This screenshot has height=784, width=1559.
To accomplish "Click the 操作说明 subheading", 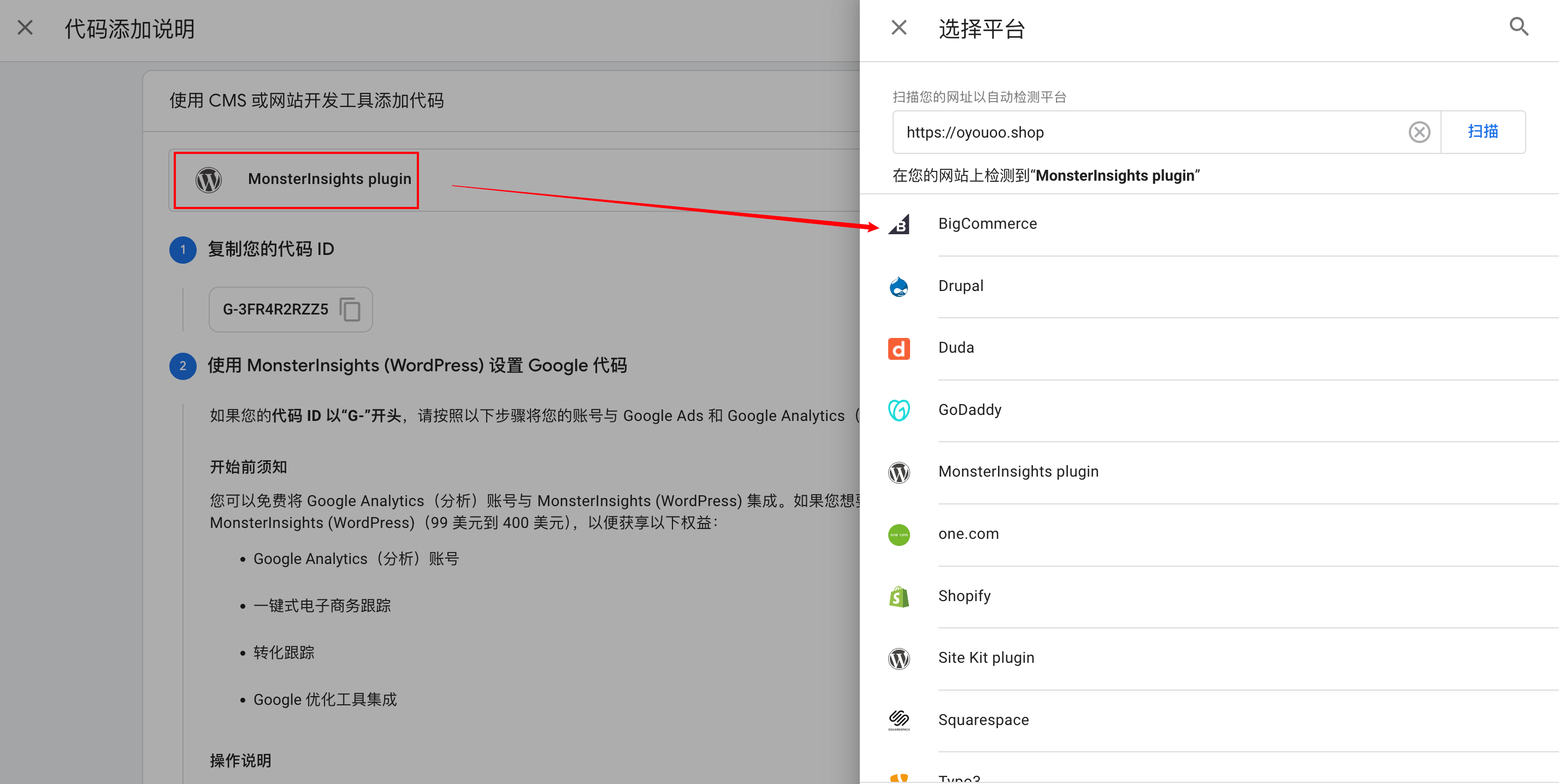I will click(240, 761).
